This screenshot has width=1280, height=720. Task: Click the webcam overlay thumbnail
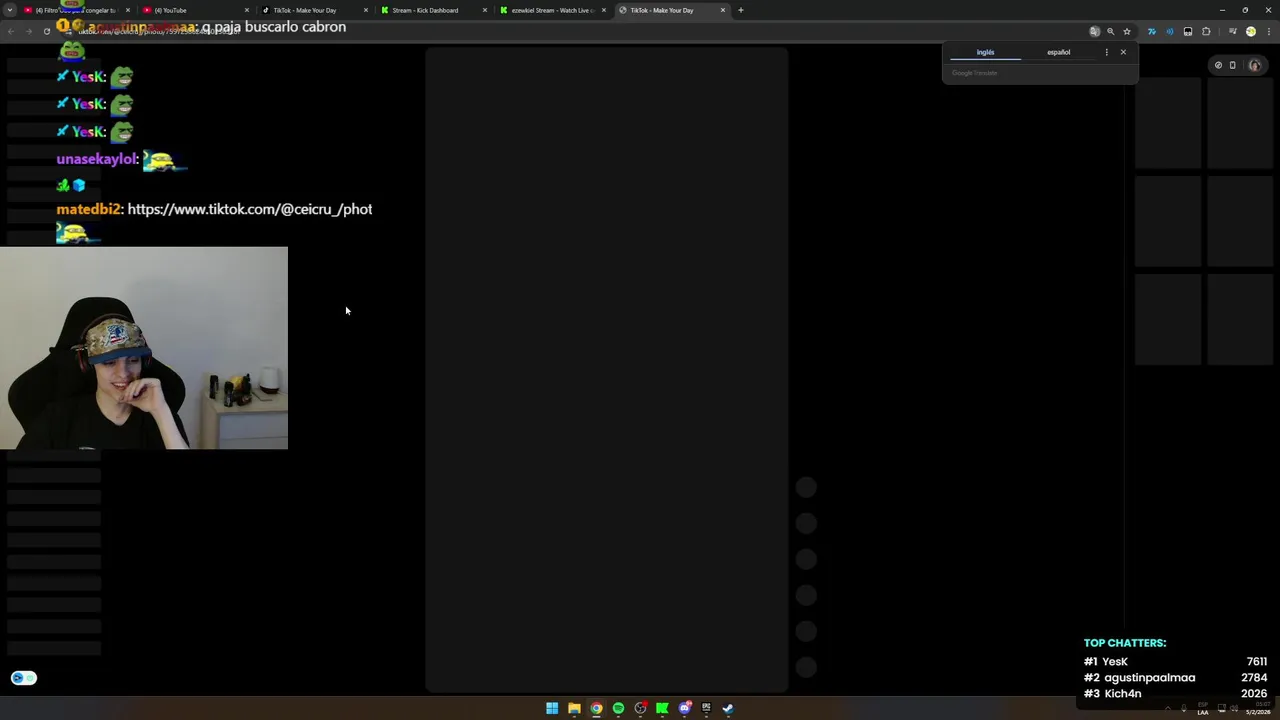pos(144,348)
